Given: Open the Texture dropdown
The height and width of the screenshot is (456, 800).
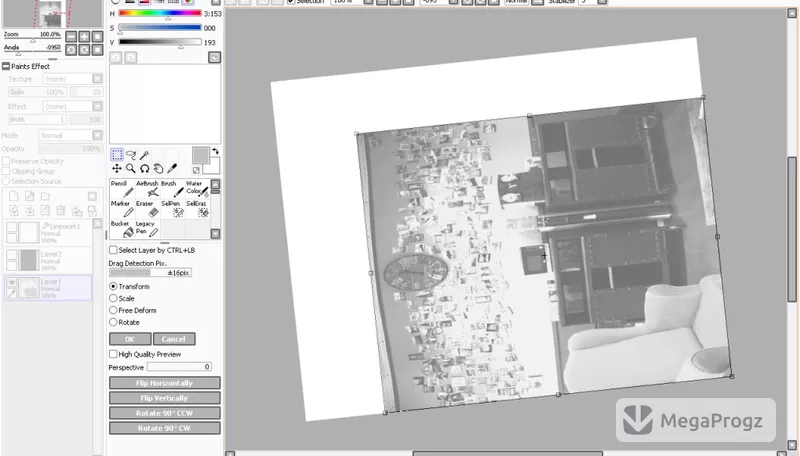Looking at the screenshot, I should [x=97, y=79].
